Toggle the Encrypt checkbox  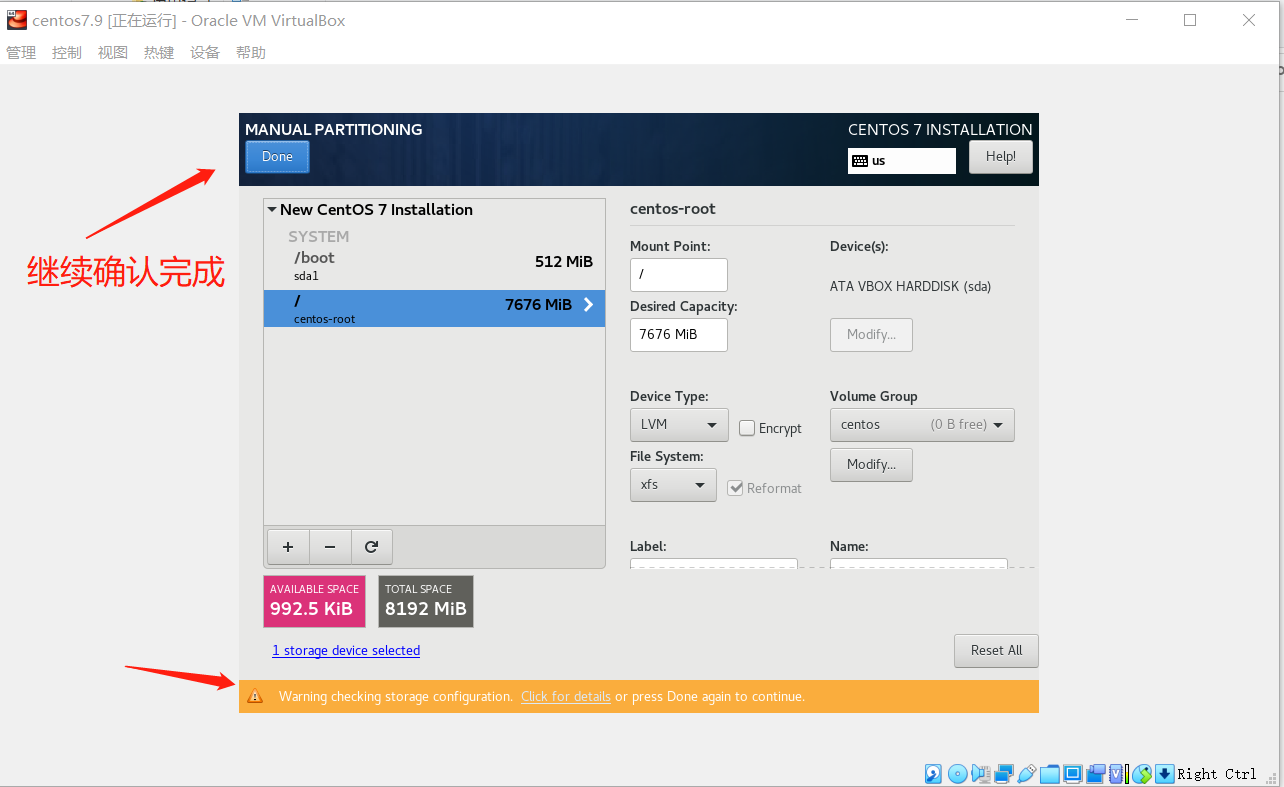[747, 428]
